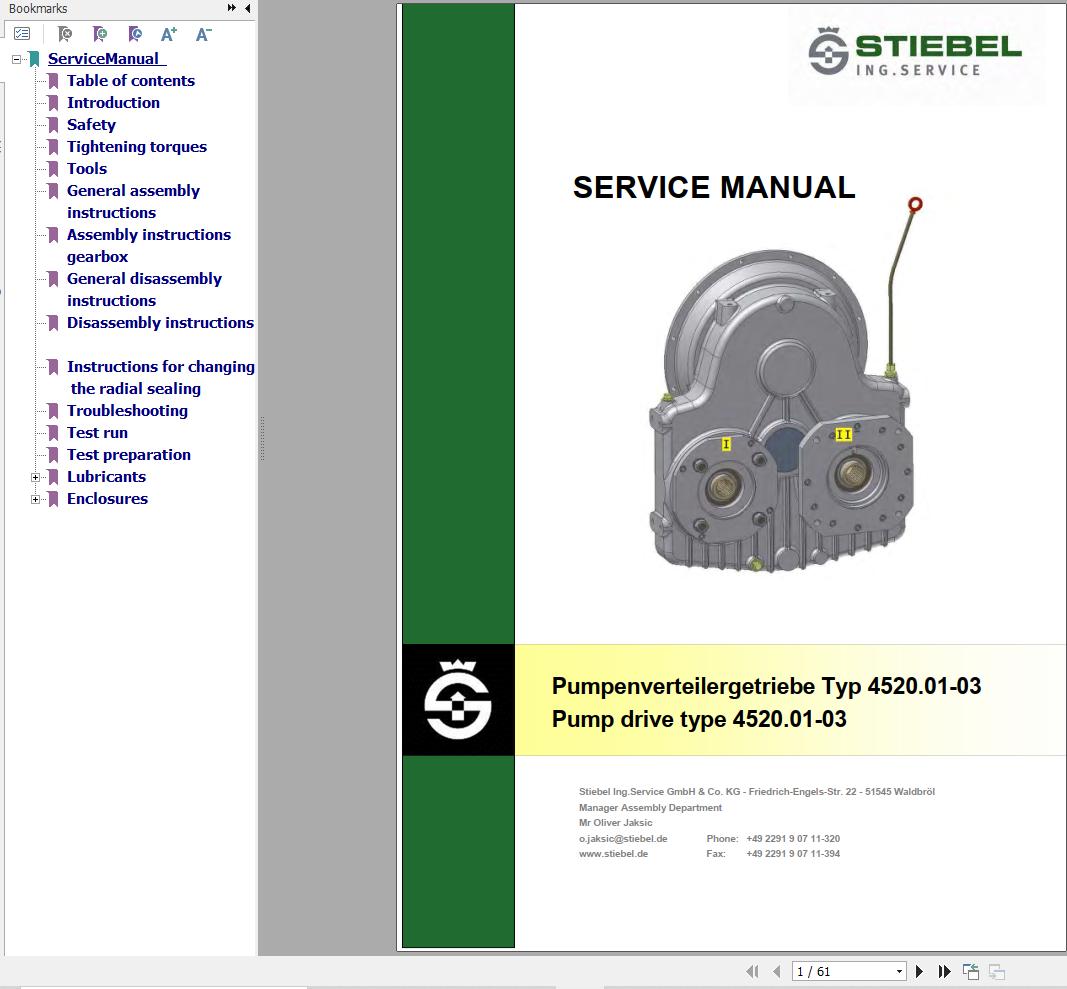
Task: Click the add new bookmark icon
Action: click(100, 33)
